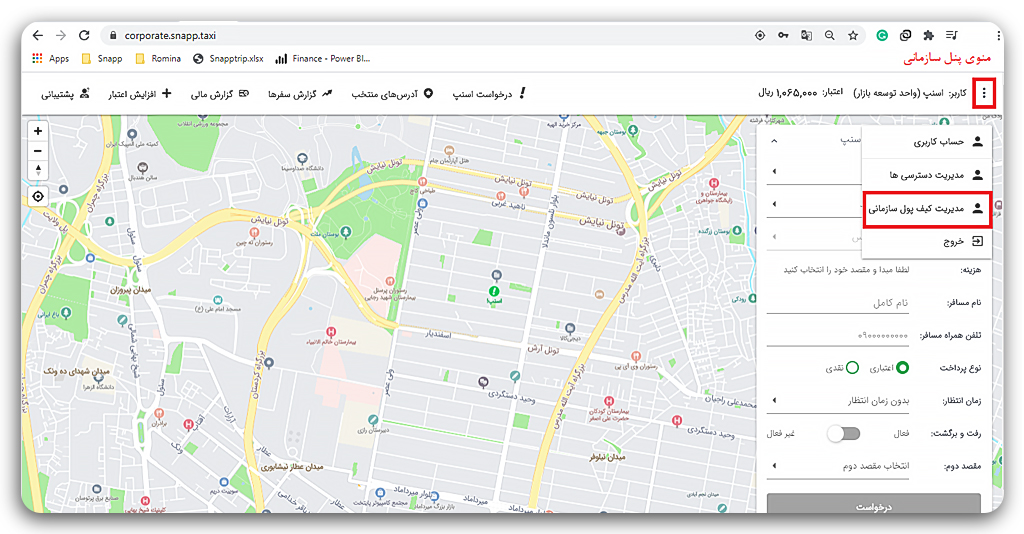This screenshot has height=534, width=1024.
Task: Reset map bearing compass button
Action: click(x=38, y=170)
